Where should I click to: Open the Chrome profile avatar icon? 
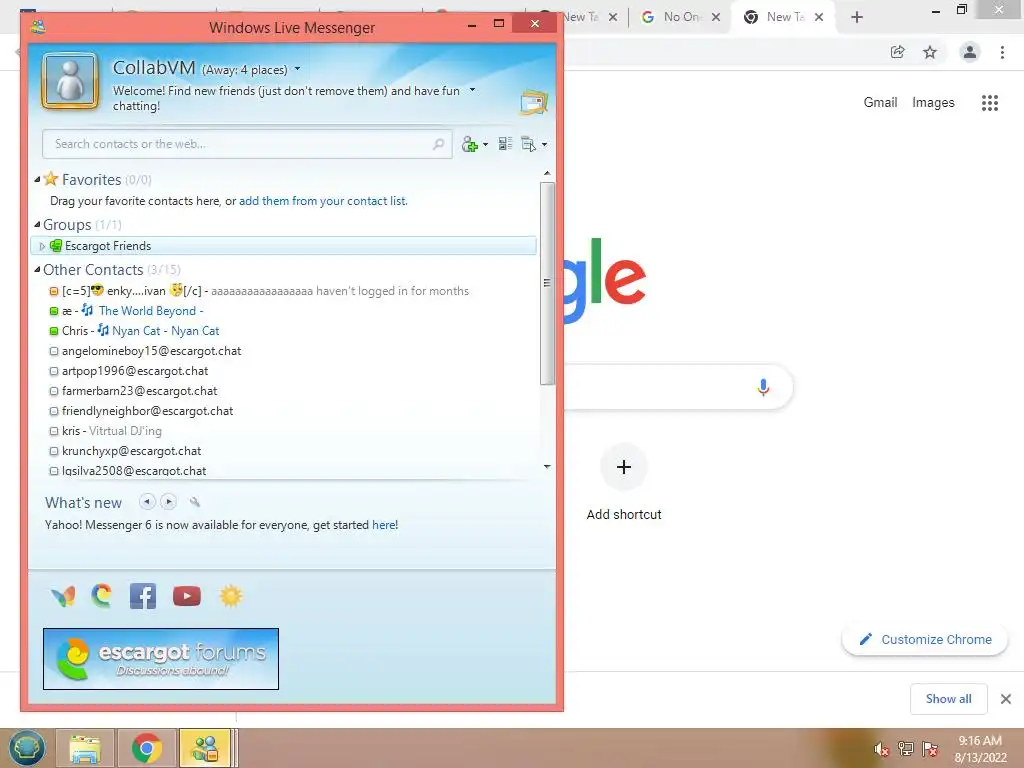point(970,52)
